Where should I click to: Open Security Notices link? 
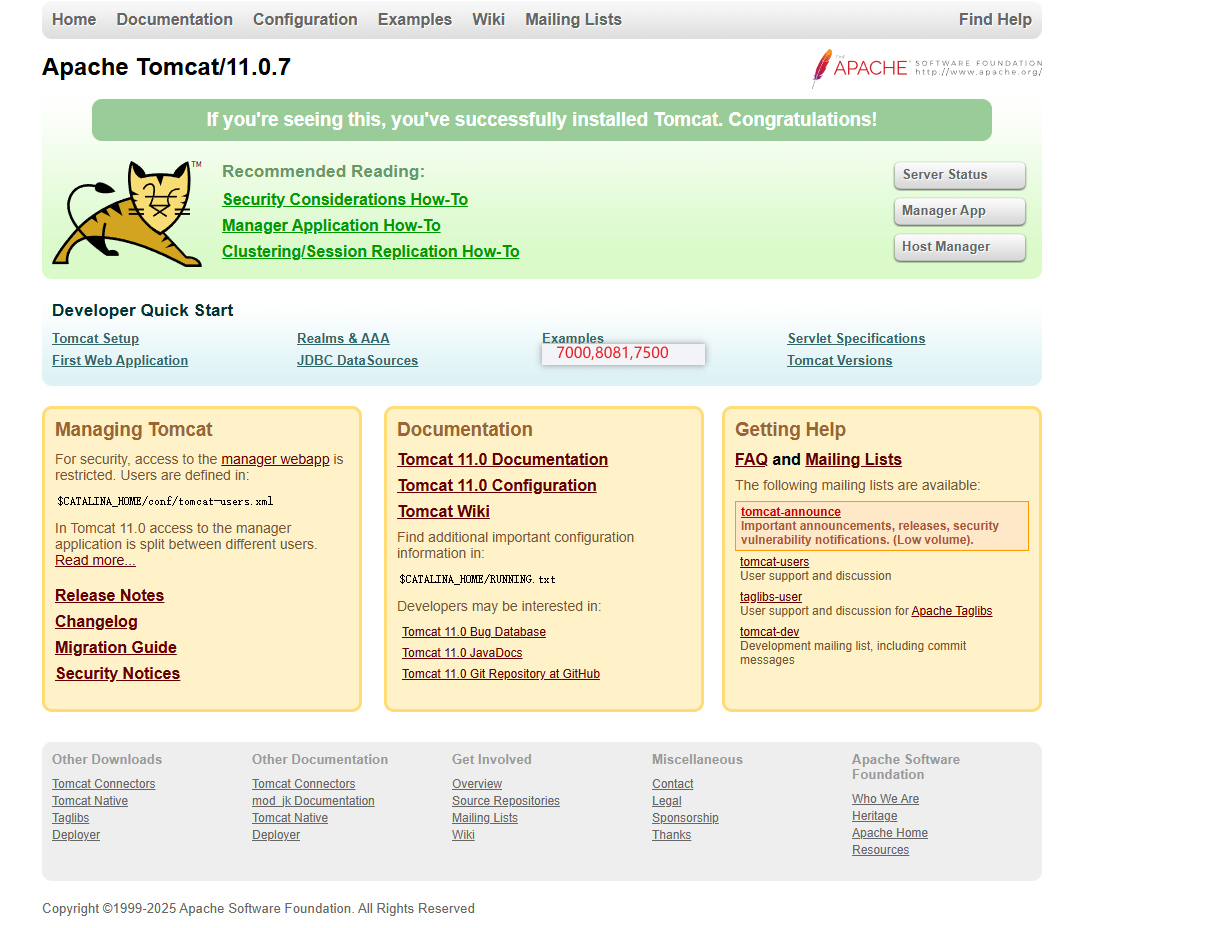[x=118, y=673]
